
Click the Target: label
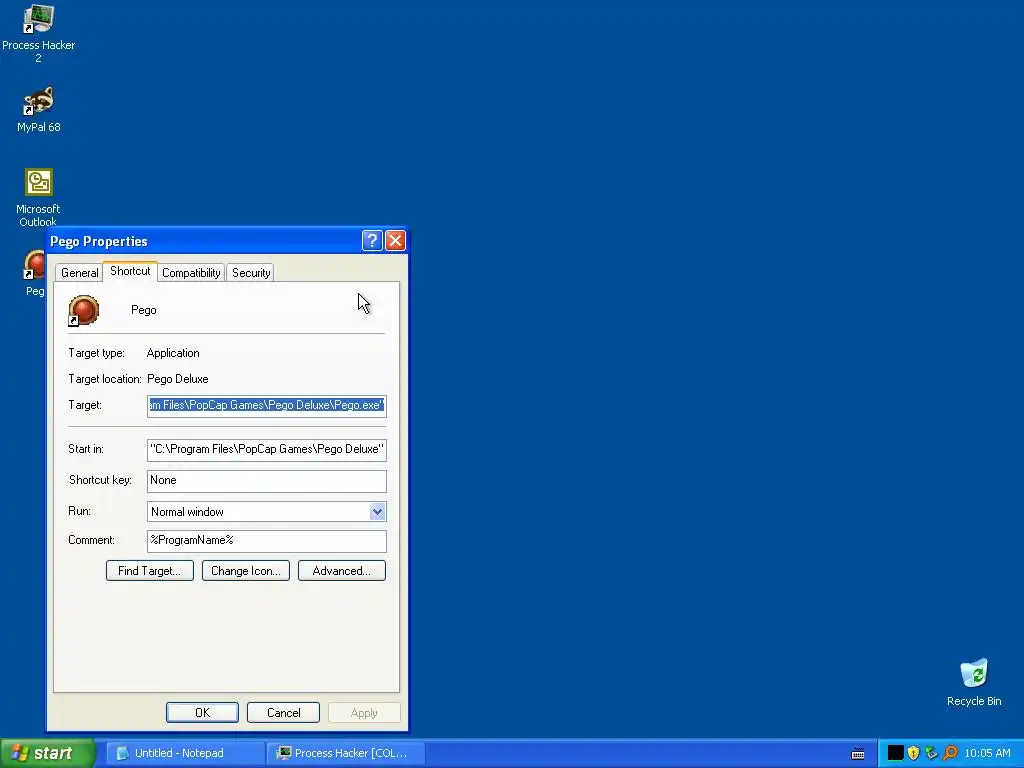pos(85,405)
